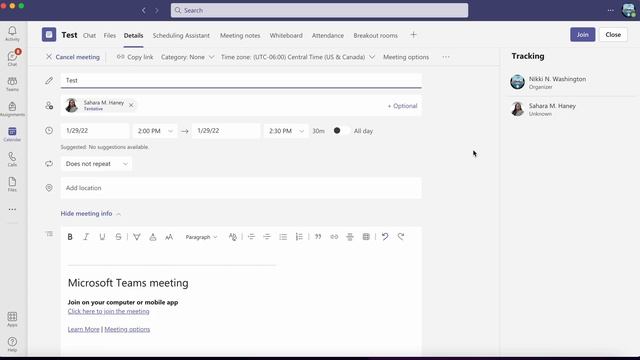Open text highlight color tool
This screenshot has width=640, height=360.
point(137,237)
